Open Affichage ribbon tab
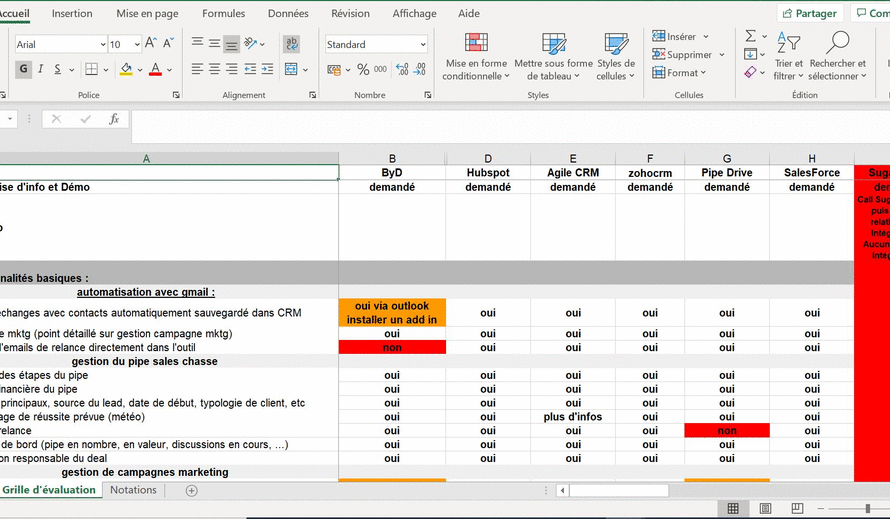Screen dimensions: 890x519 414,13
